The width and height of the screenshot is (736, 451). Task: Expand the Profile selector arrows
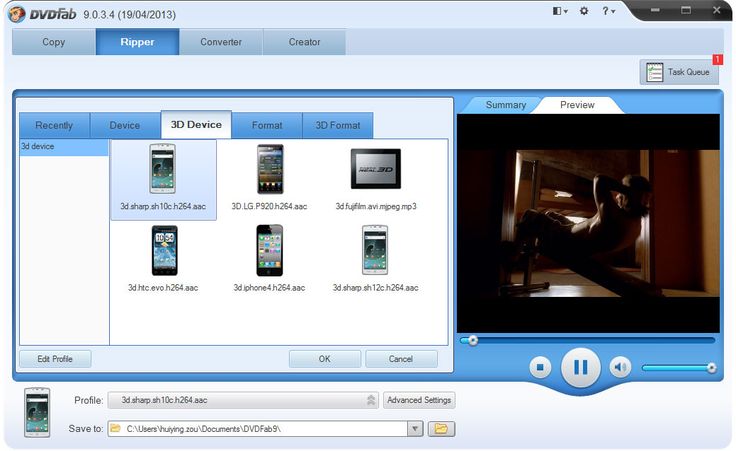coord(371,400)
